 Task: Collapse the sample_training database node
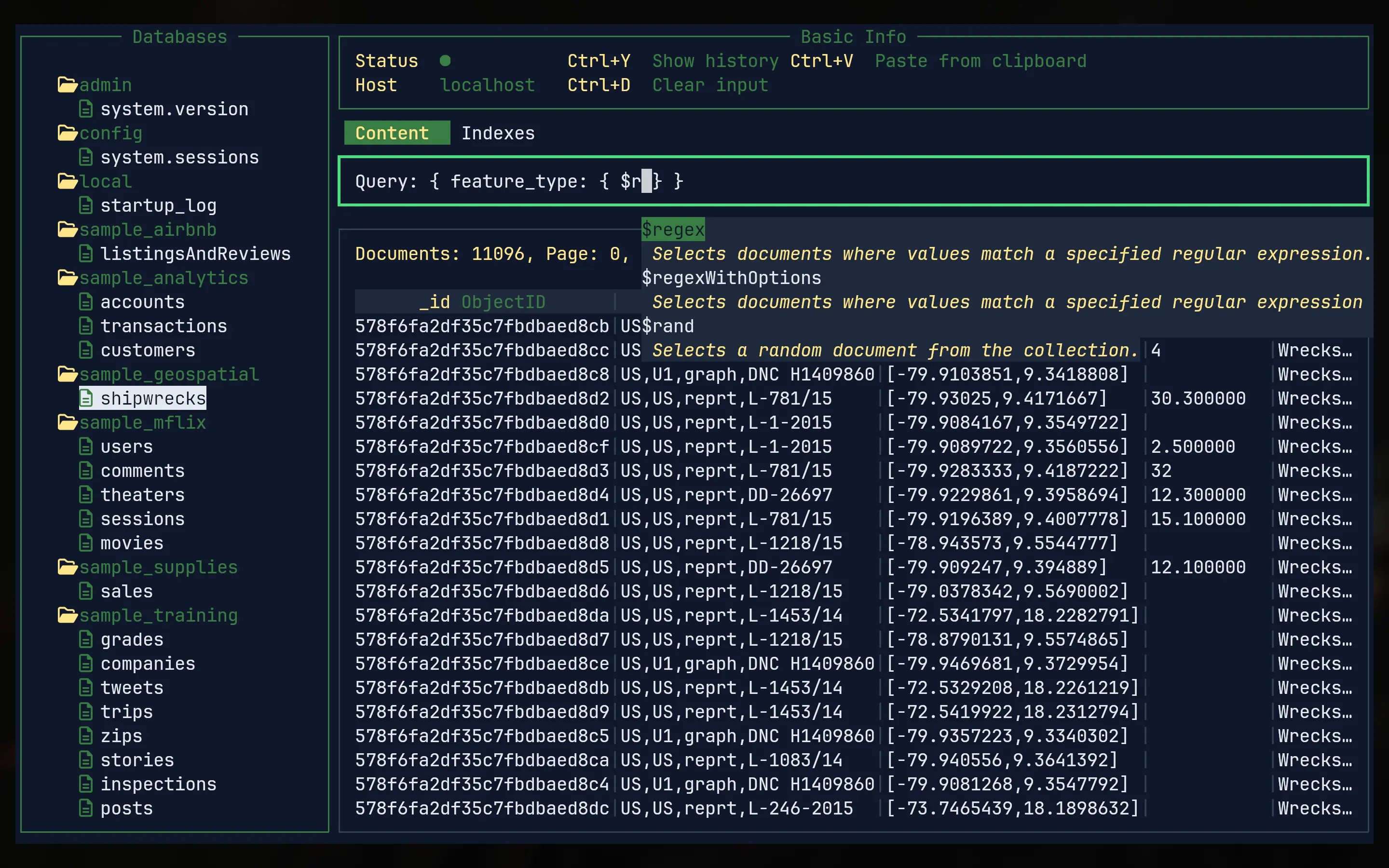[x=158, y=615]
